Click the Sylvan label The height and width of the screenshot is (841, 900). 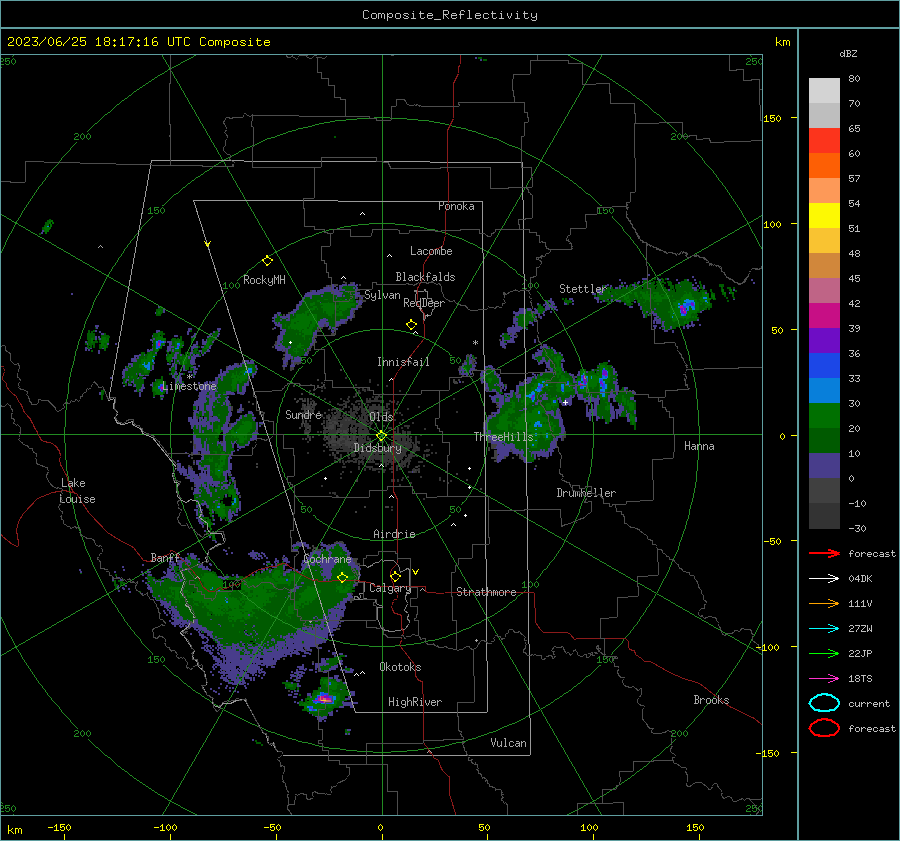(x=382, y=295)
